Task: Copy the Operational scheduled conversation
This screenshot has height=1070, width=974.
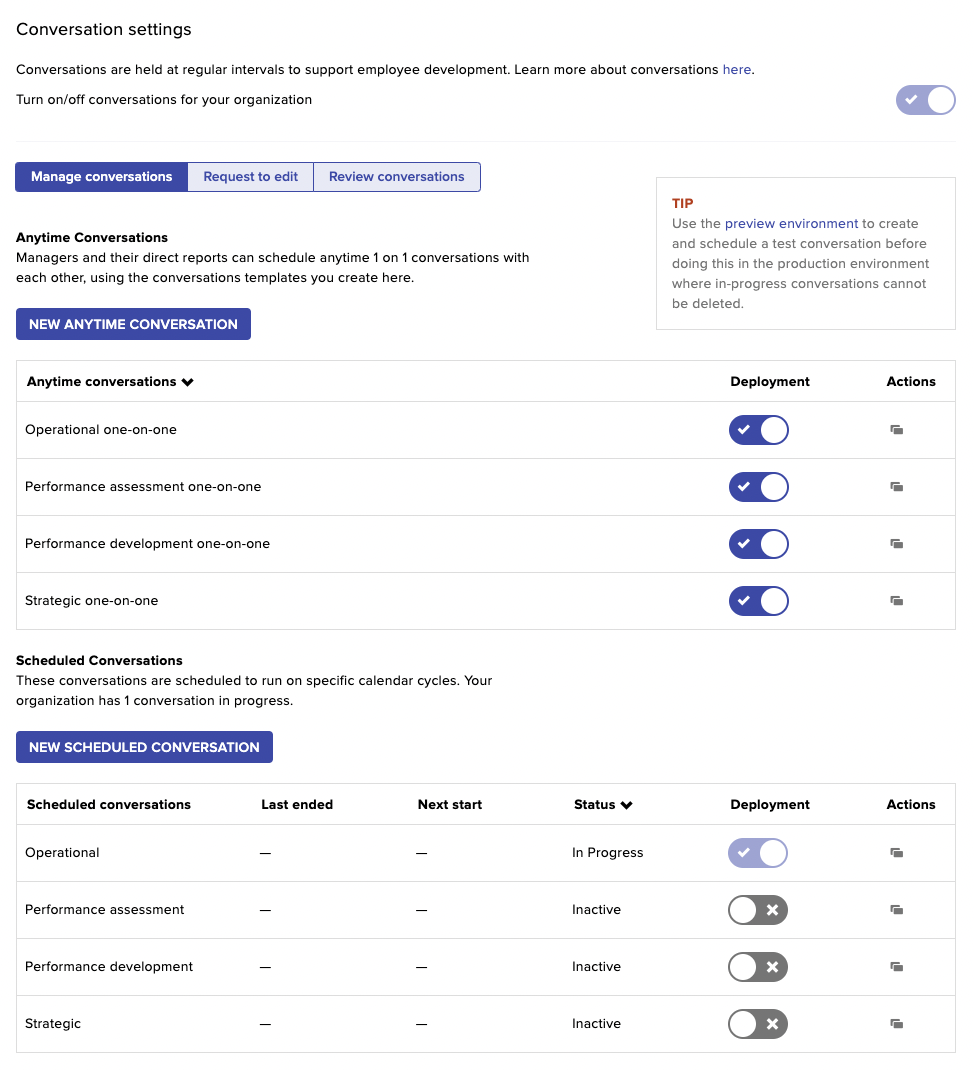Action: [896, 853]
